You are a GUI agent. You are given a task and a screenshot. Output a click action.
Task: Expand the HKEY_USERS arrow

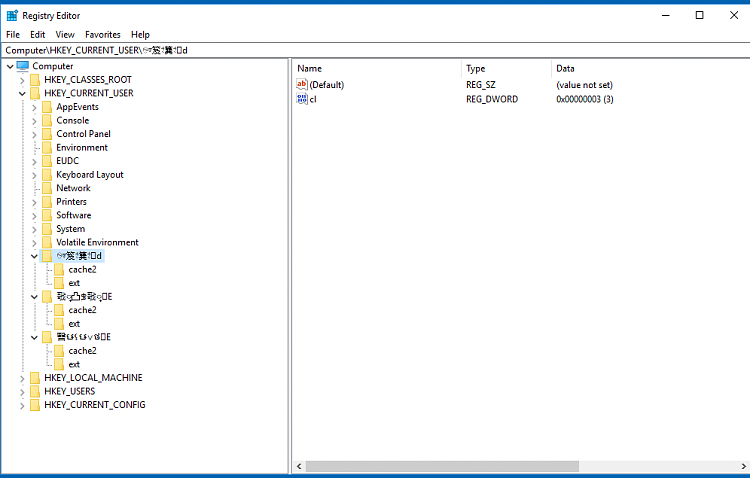(x=22, y=391)
